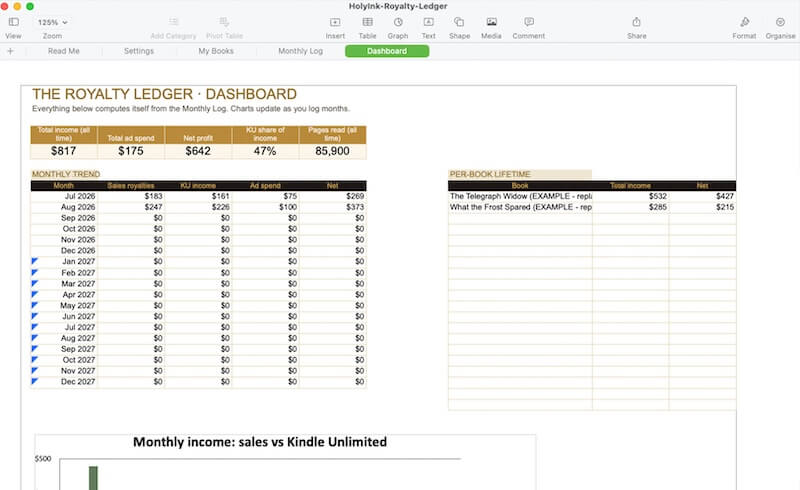
Task: Click the Table toolbar icon
Action: [x=367, y=22]
